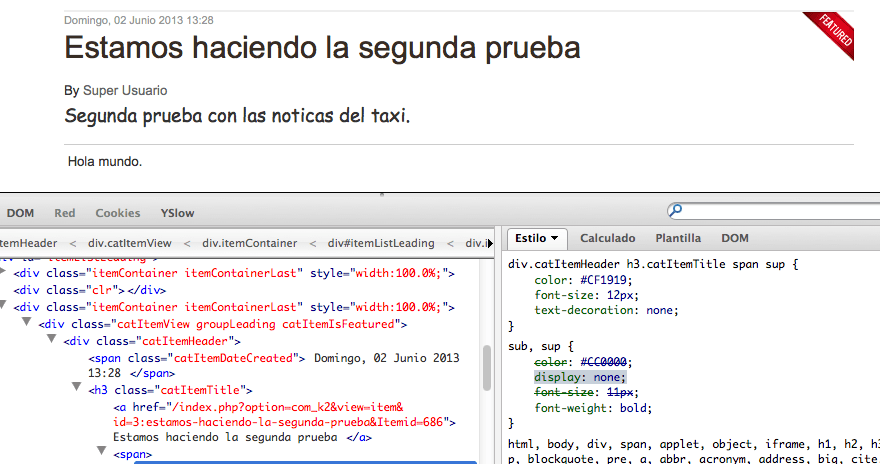The image size is (880, 464).
Task: Select div.catItemView in the breadcrumb
Action: click(x=130, y=243)
